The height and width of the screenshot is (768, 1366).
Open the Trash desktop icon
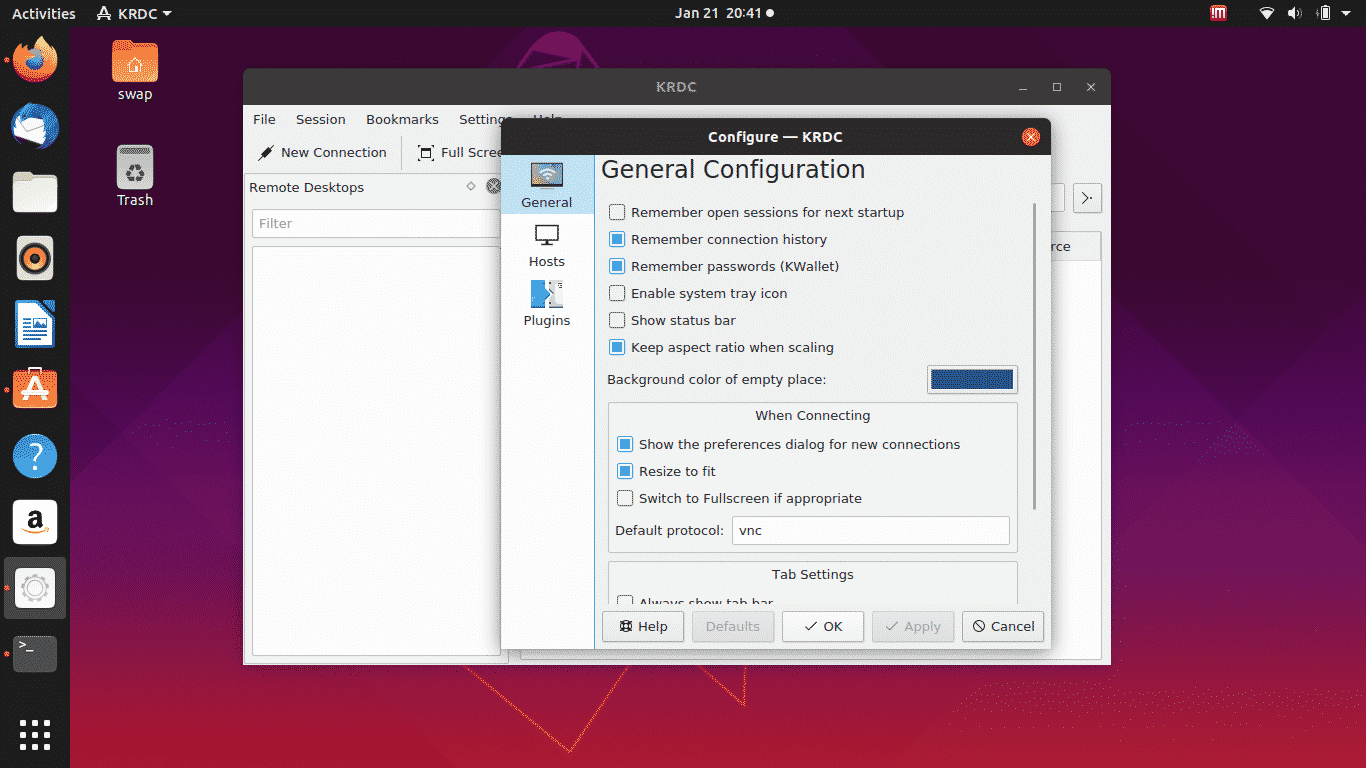(135, 176)
